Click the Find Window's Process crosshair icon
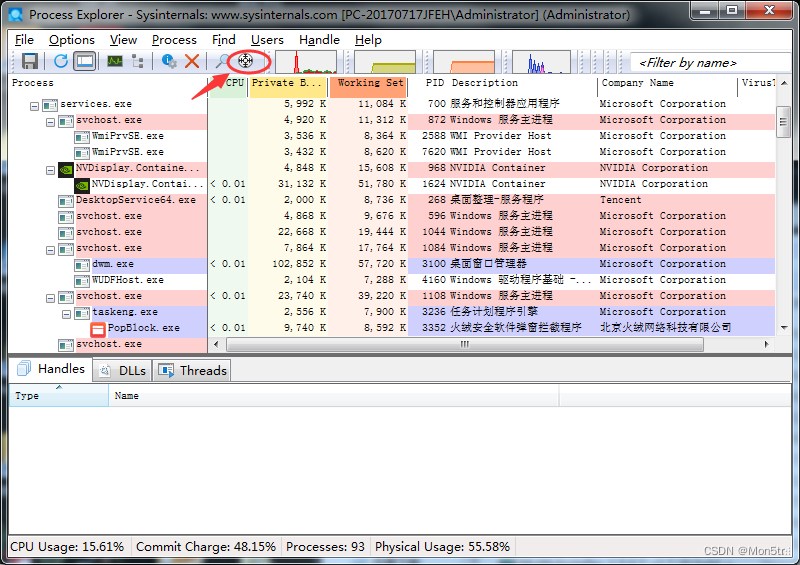 (x=245, y=61)
